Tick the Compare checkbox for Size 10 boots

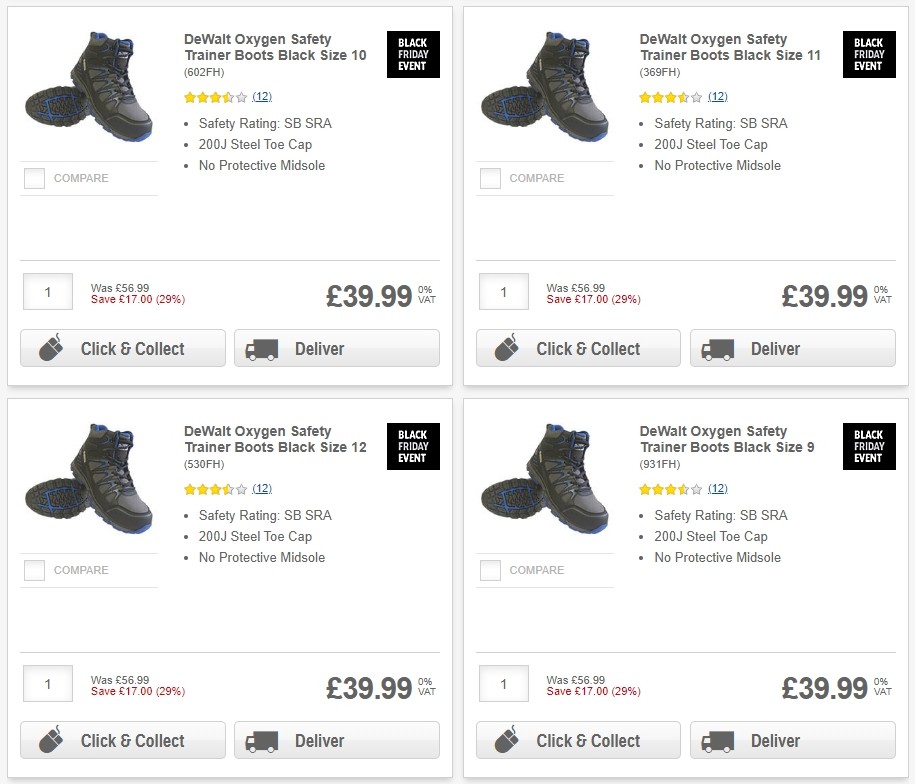coord(35,179)
